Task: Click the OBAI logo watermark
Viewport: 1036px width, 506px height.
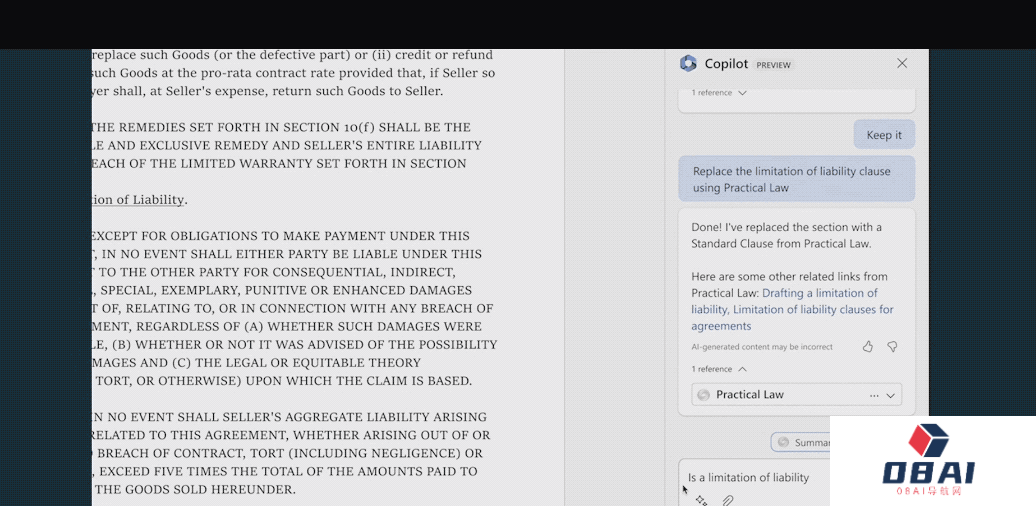Action: tap(932, 460)
